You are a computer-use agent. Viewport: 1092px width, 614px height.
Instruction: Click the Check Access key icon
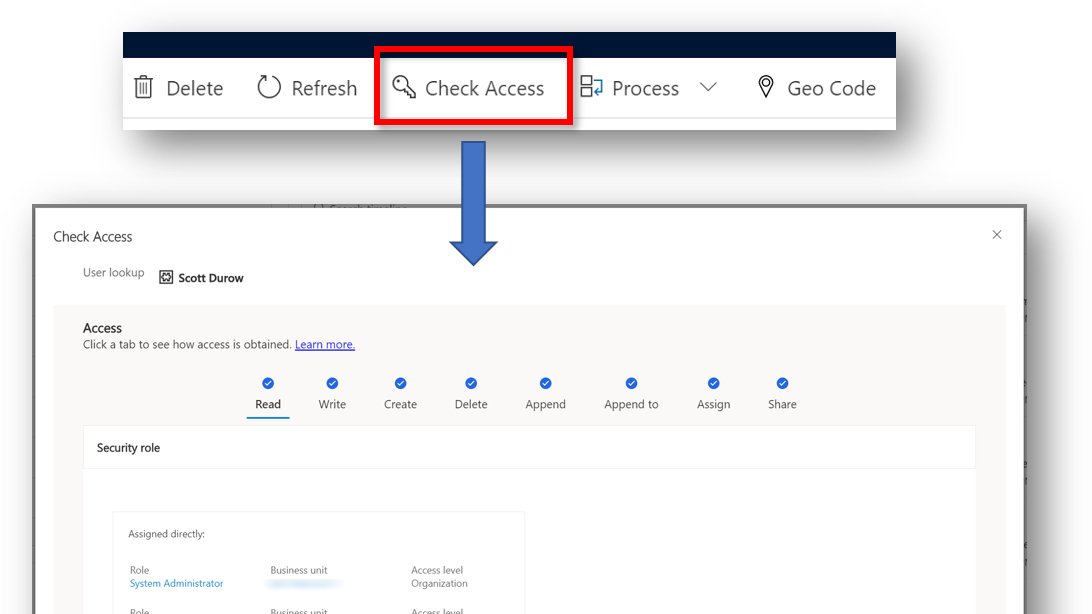pyautogui.click(x=404, y=87)
